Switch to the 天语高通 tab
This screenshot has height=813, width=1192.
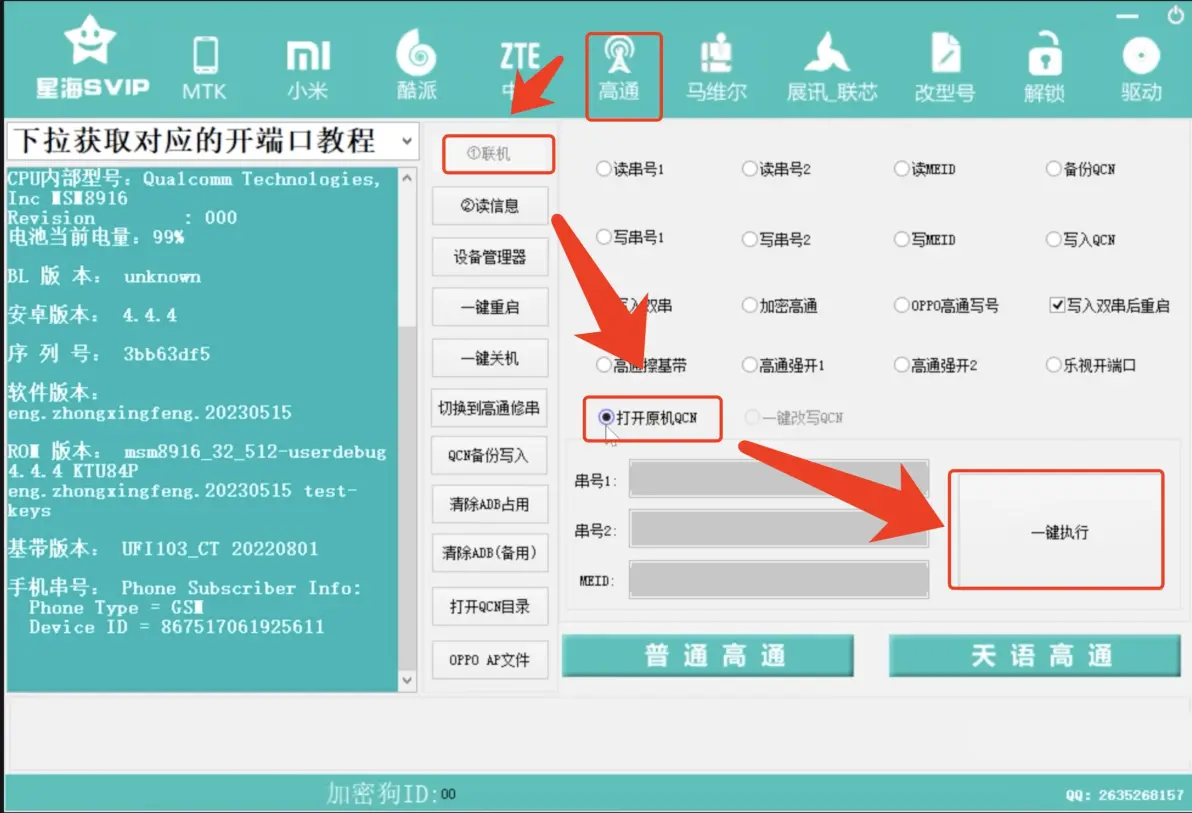[x=1035, y=656]
